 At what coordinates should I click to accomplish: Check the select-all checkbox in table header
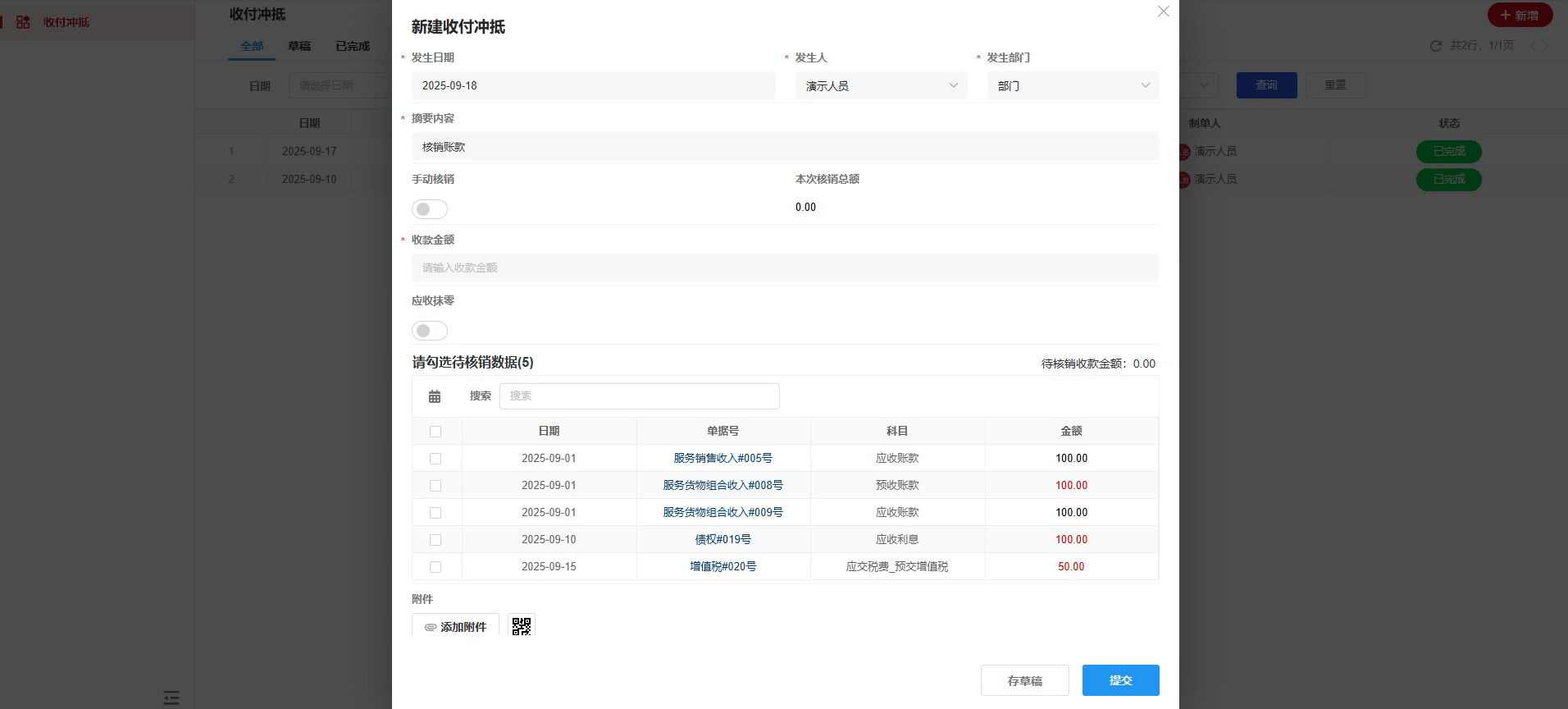[x=435, y=432]
